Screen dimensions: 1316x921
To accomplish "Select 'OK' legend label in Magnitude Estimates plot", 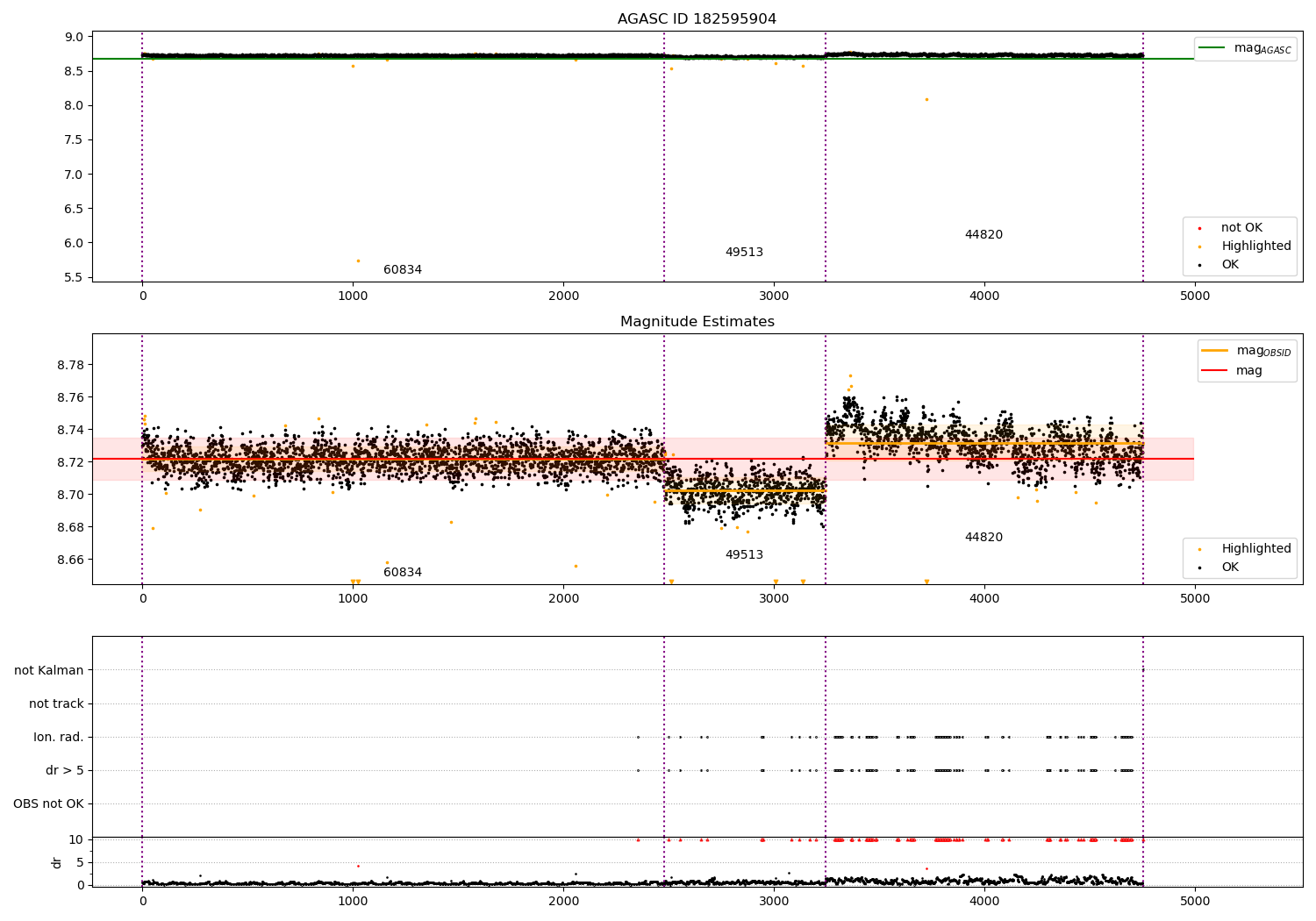I will (x=1230, y=568).
